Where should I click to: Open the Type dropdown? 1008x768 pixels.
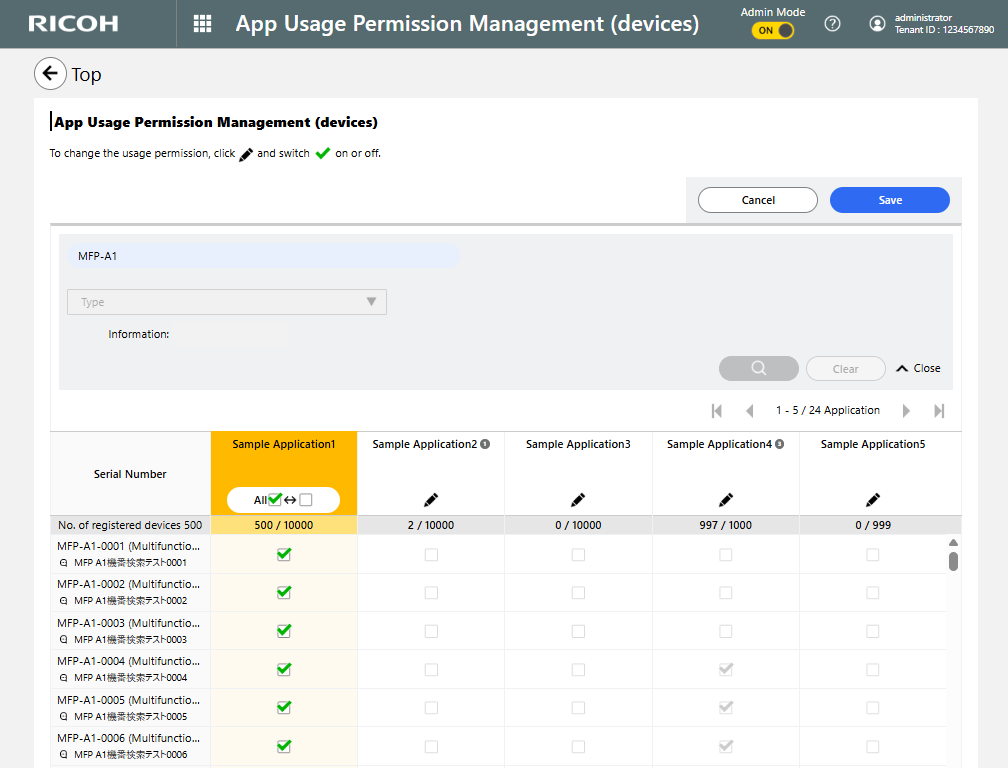pos(227,302)
